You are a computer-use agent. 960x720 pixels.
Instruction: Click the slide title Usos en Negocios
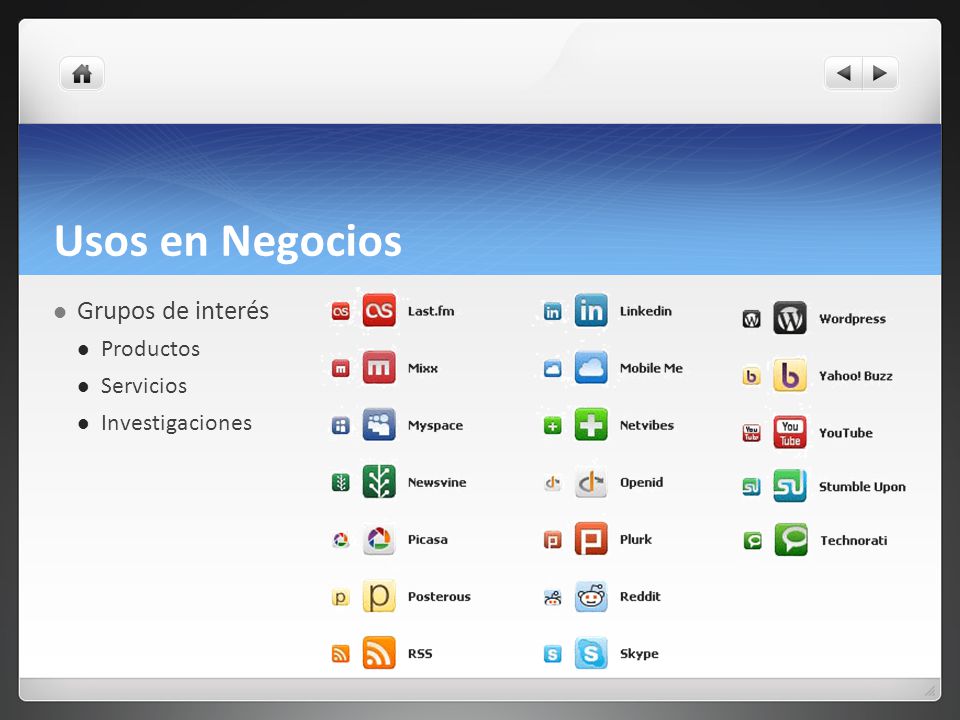(x=228, y=241)
